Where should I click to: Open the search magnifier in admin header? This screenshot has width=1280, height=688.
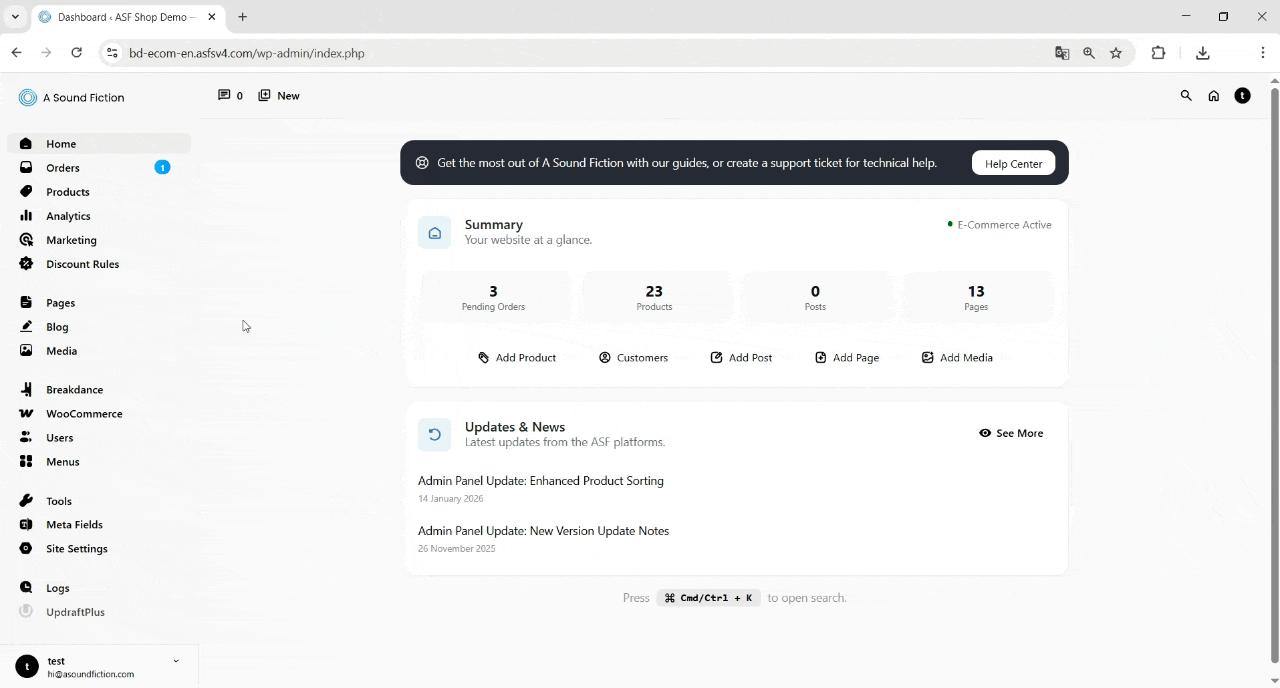[x=1186, y=96]
